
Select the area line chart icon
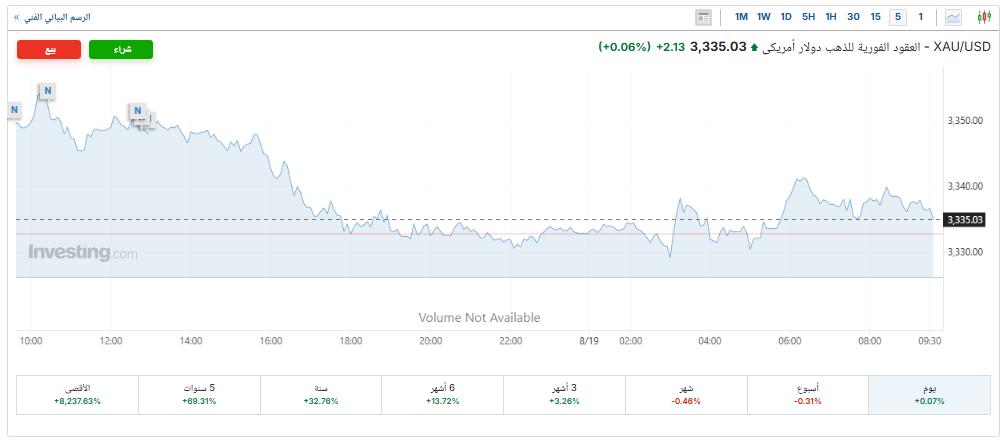click(953, 17)
